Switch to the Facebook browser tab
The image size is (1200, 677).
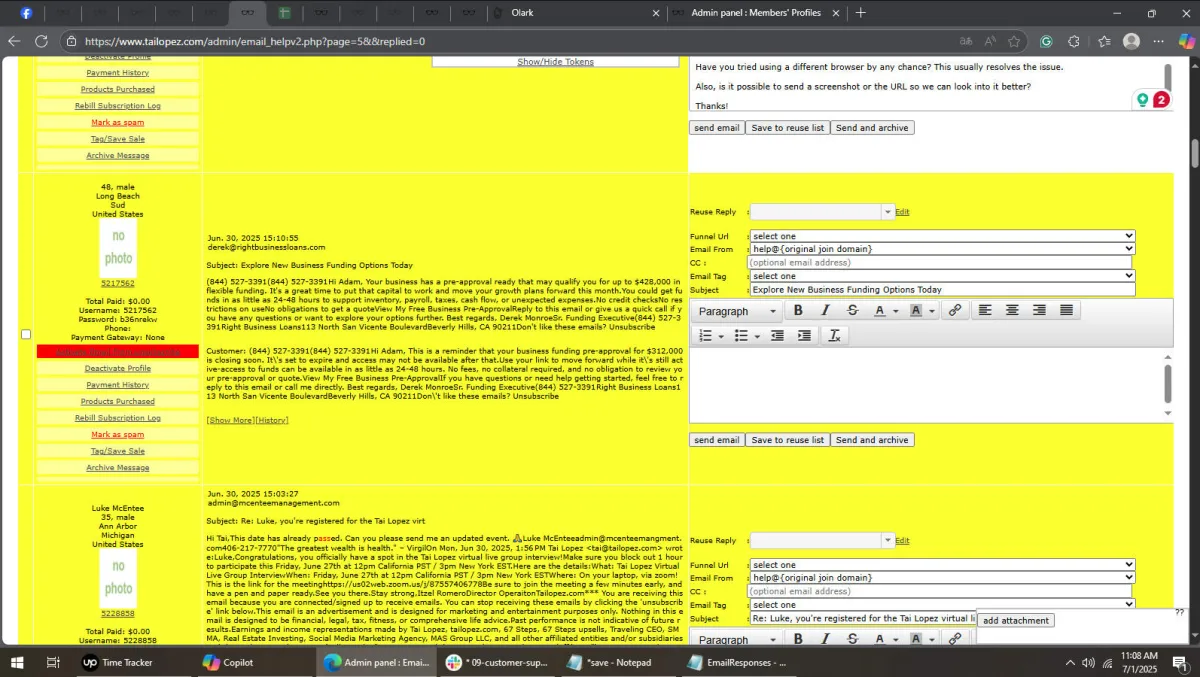point(26,13)
